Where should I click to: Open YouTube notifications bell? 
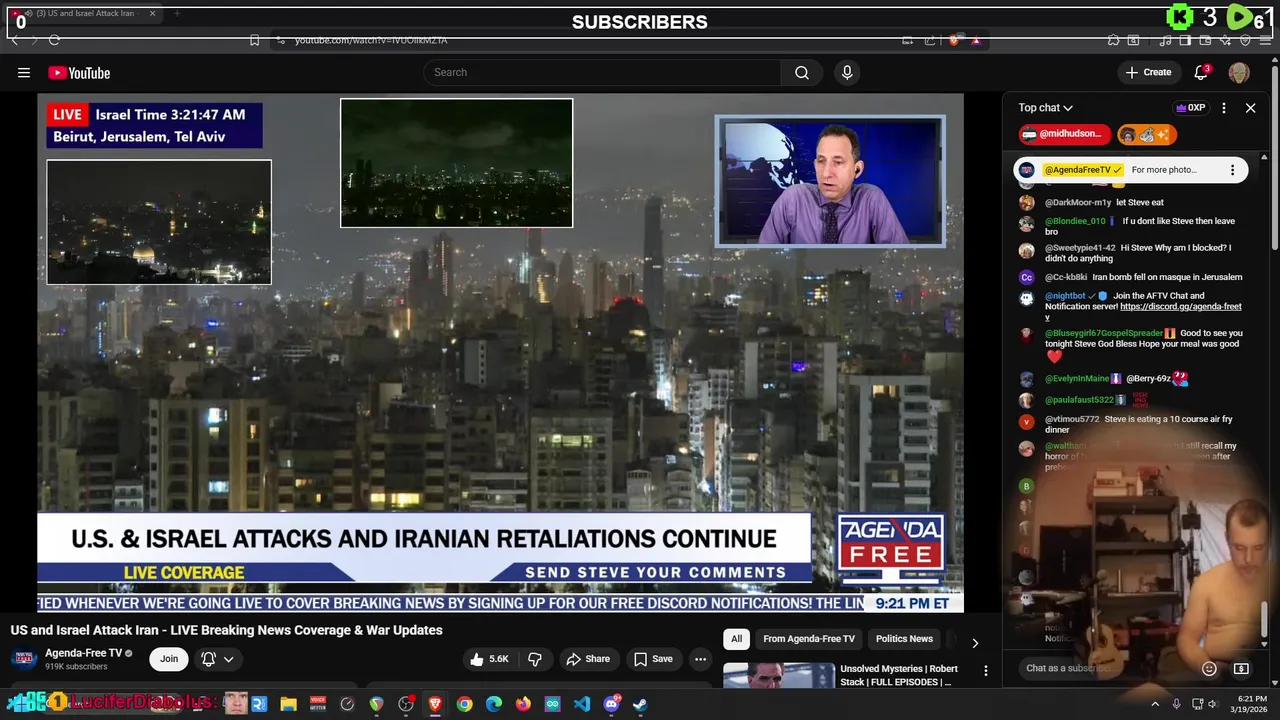[x=1202, y=72]
